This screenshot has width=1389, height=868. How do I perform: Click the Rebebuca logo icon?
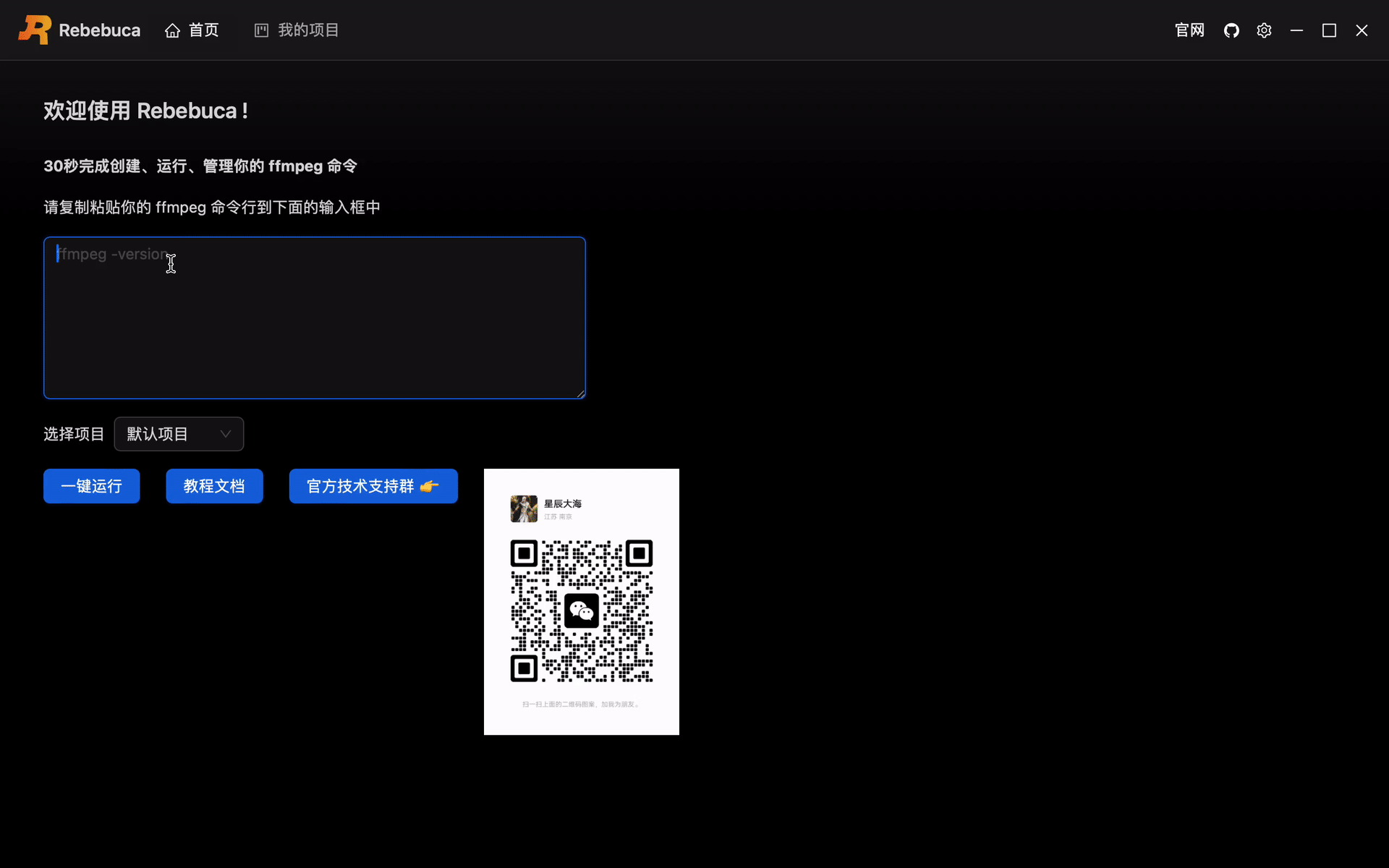coord(34,30)
